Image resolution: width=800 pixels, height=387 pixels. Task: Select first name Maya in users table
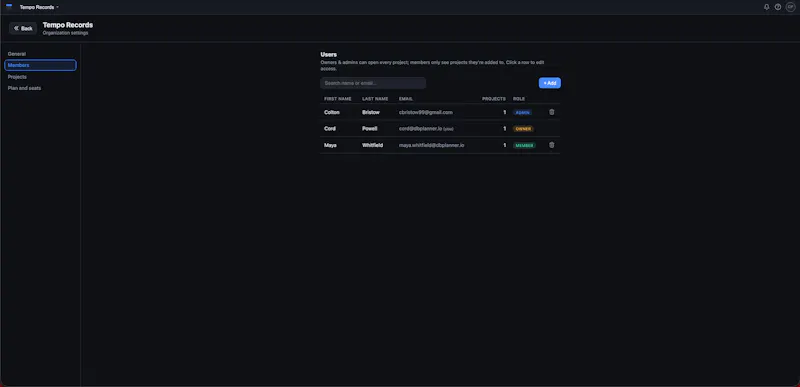[330, 145]
